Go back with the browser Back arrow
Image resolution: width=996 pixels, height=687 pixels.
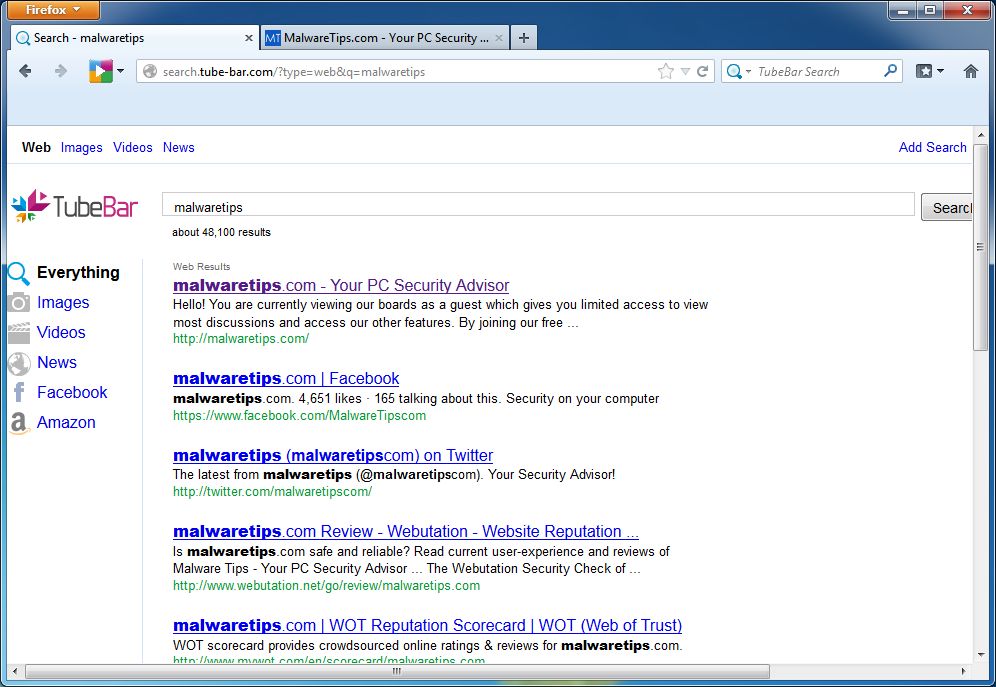pyautogui.click(x=25, y=71)
